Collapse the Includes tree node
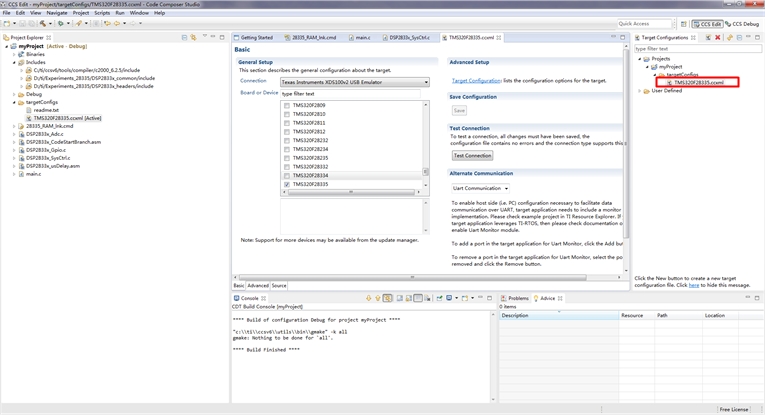Screen dimensions: 765x415 pyautogui.click(x=14, y=62)
